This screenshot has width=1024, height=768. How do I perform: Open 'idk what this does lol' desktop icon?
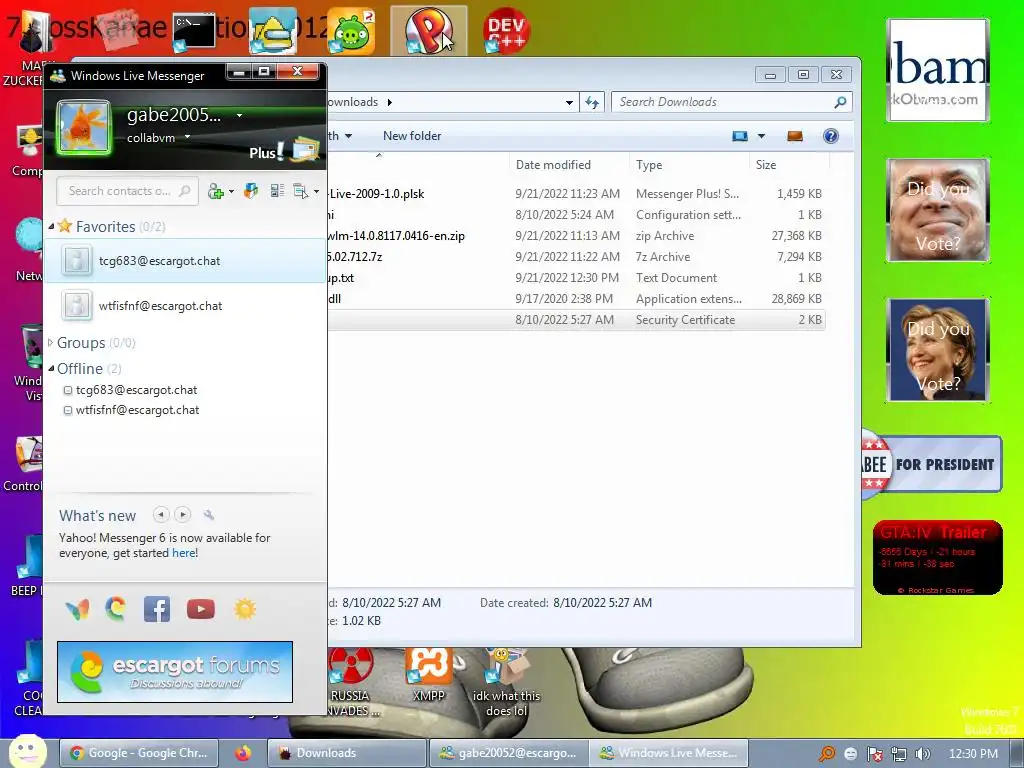(x=506, y=681)
